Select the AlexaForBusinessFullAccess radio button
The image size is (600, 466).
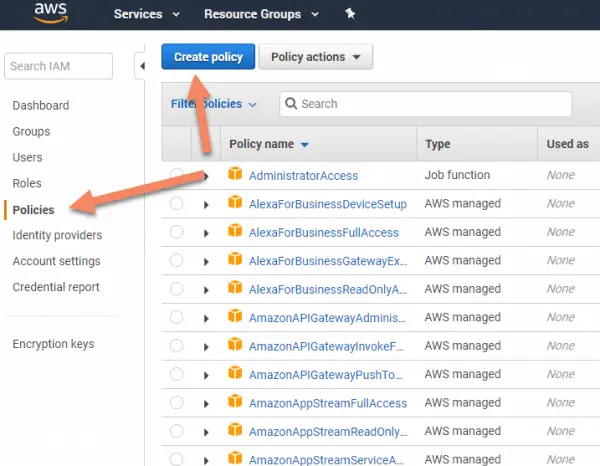176,232
